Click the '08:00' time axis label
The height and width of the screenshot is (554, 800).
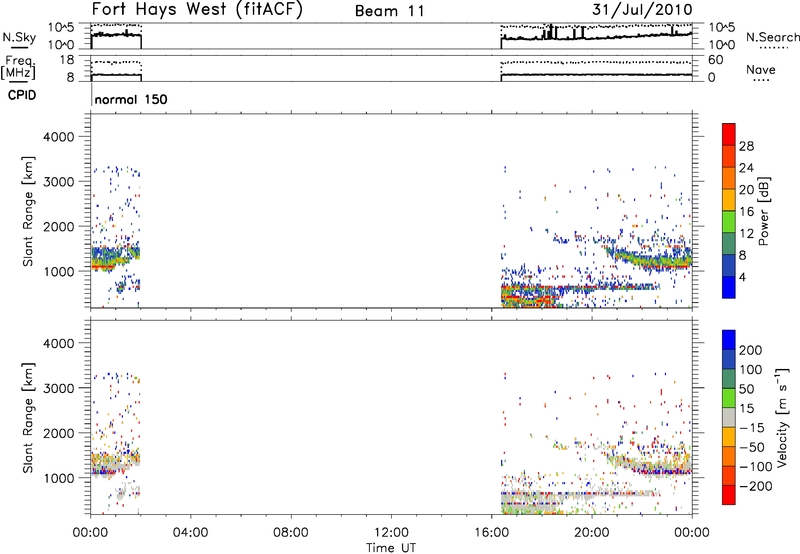click(x=290, y=533)
